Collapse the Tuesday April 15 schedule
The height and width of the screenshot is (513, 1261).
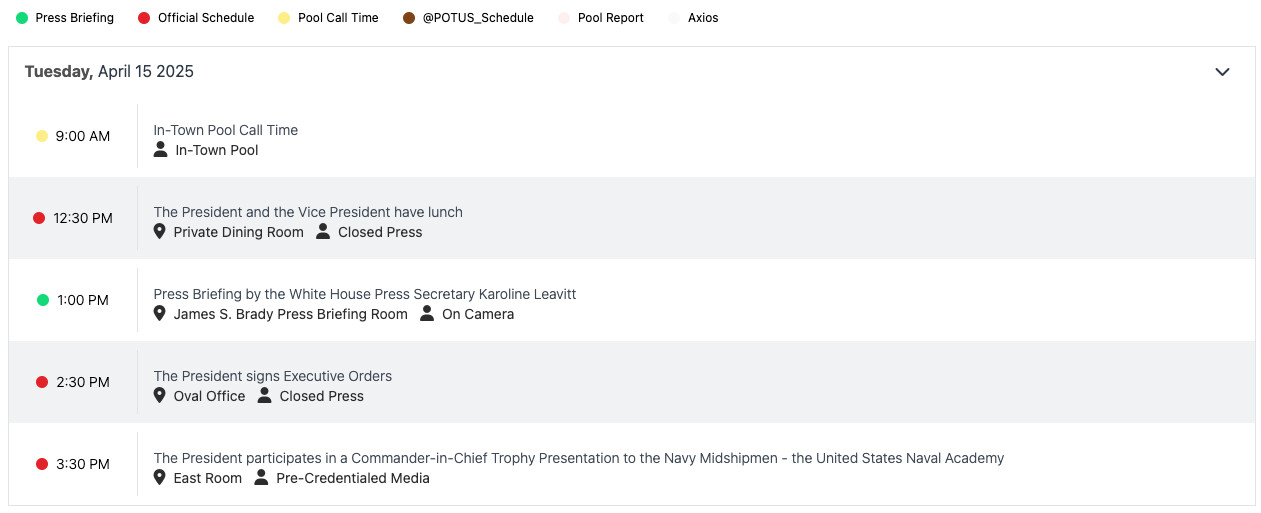coord(1222,72)
